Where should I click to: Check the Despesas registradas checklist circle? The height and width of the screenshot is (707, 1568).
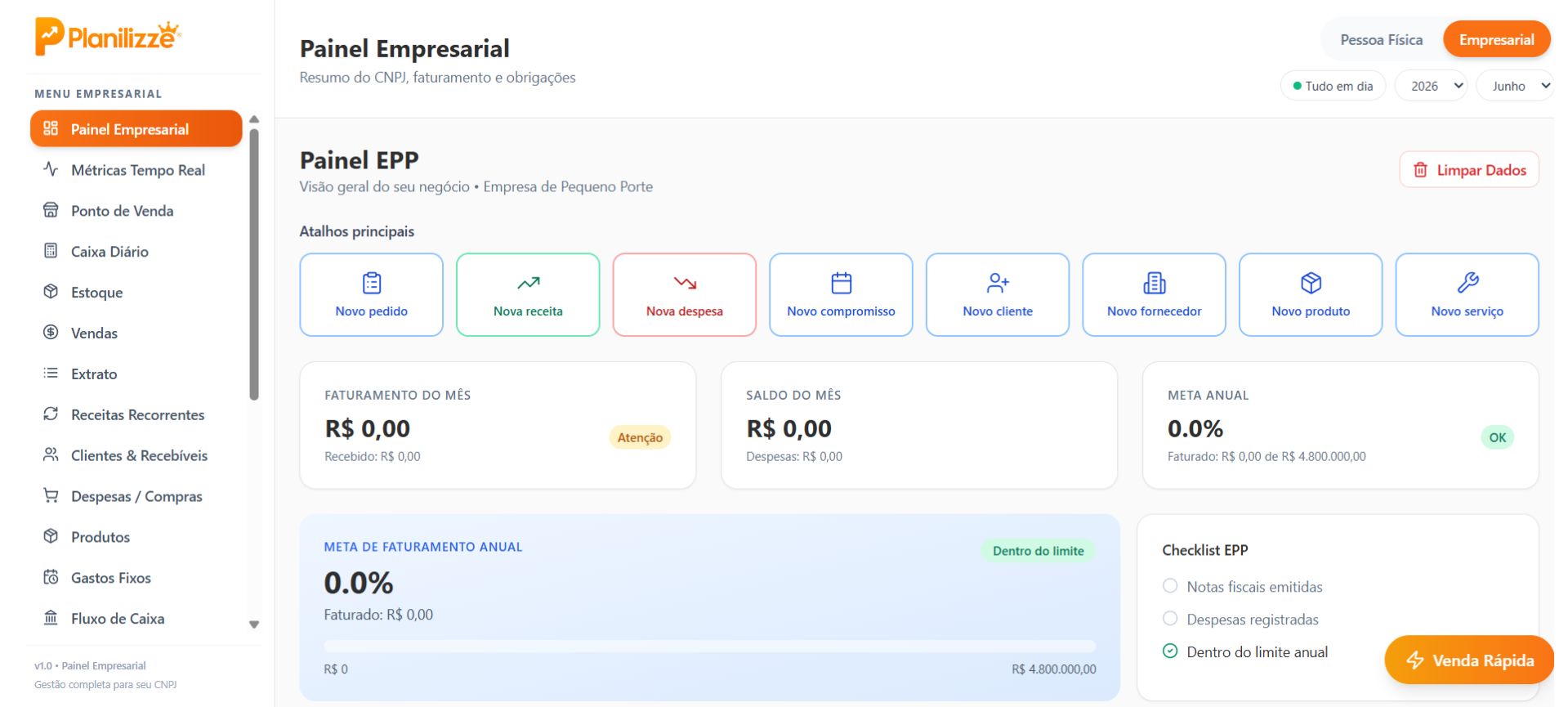(1170, 619)
